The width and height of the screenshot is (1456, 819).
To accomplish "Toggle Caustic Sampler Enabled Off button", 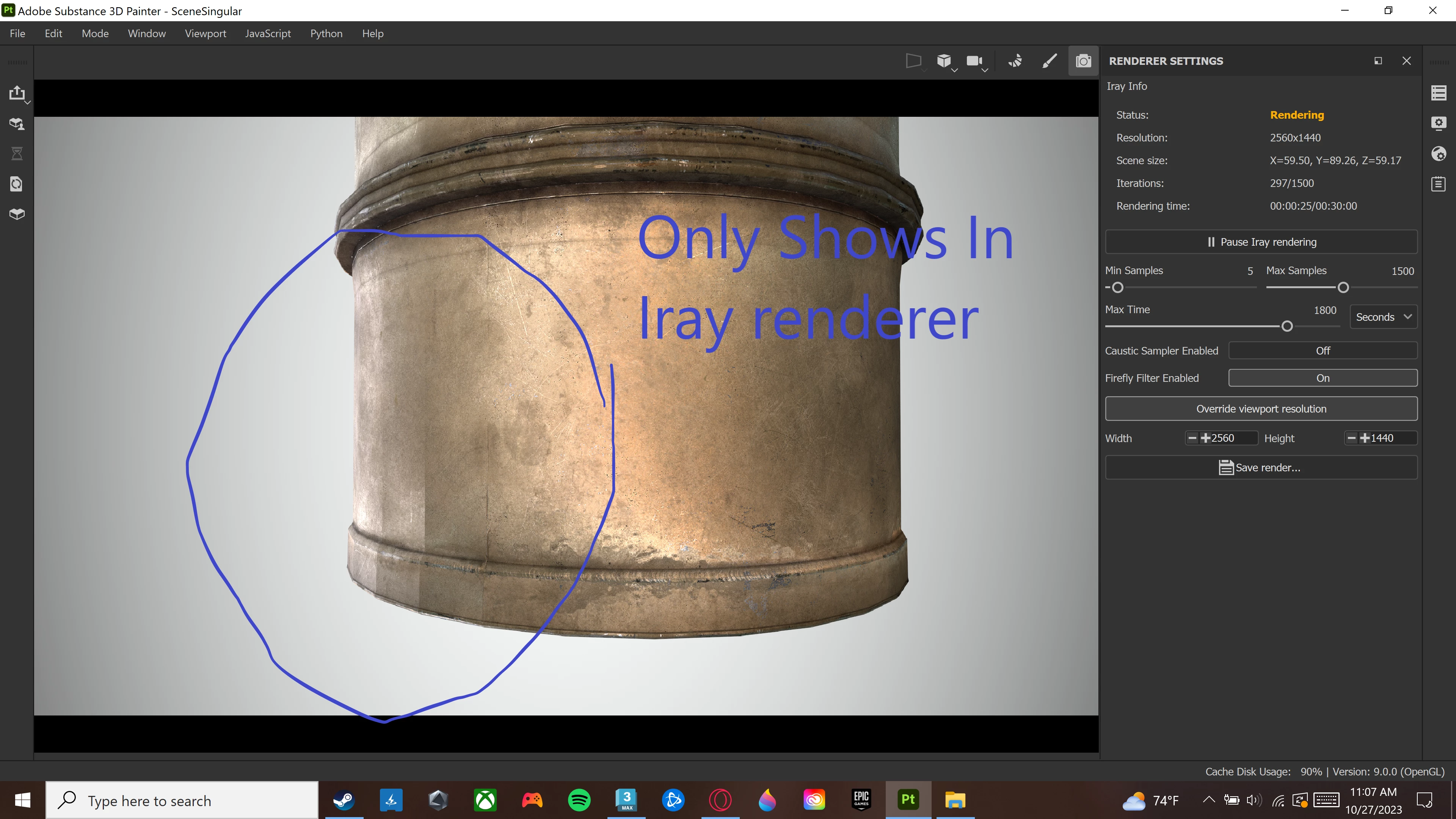I will point(1322,350).
